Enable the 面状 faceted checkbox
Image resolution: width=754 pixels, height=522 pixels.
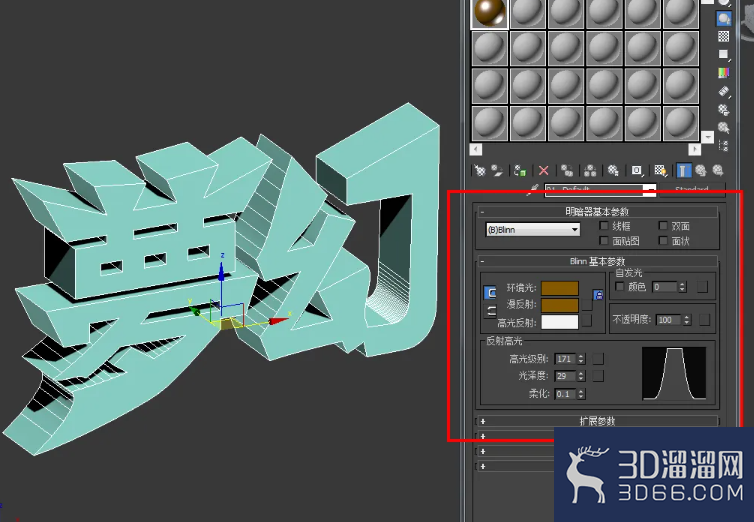(663, 240)
